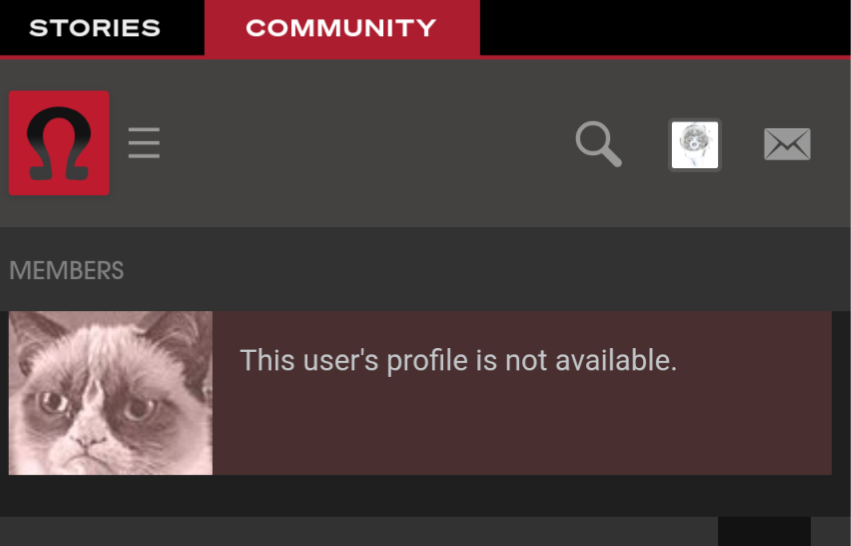
Task: Switch to the STORIES tab
Action: point(95,28)
